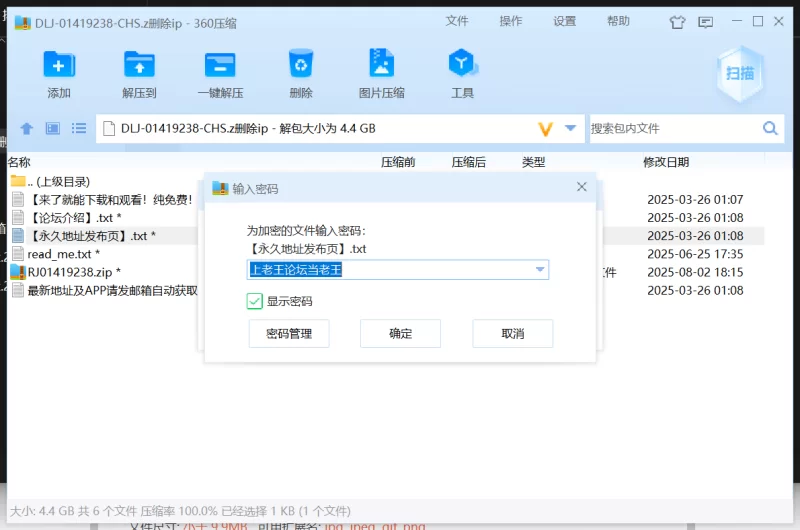The width and height of the screenshot is (800, 530).
Task: Expand the password history dropdown arrow
Action: 540,270
